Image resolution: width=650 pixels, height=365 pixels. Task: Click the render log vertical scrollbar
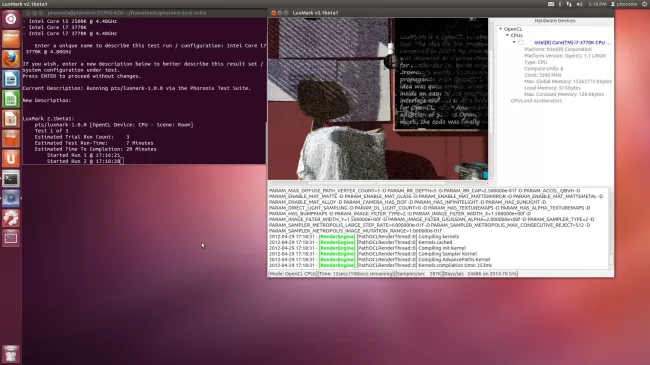(611, 229)
